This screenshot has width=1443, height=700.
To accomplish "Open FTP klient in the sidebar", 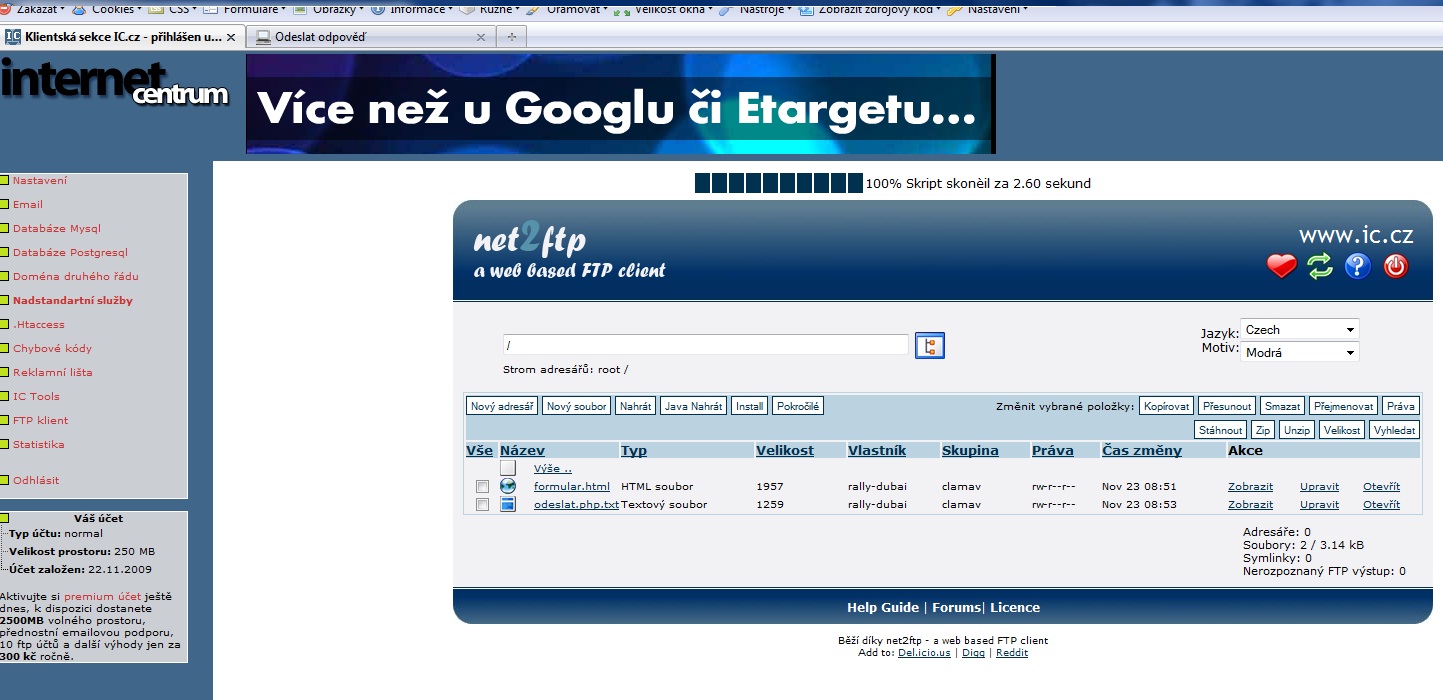I will (x=41, y=420).
